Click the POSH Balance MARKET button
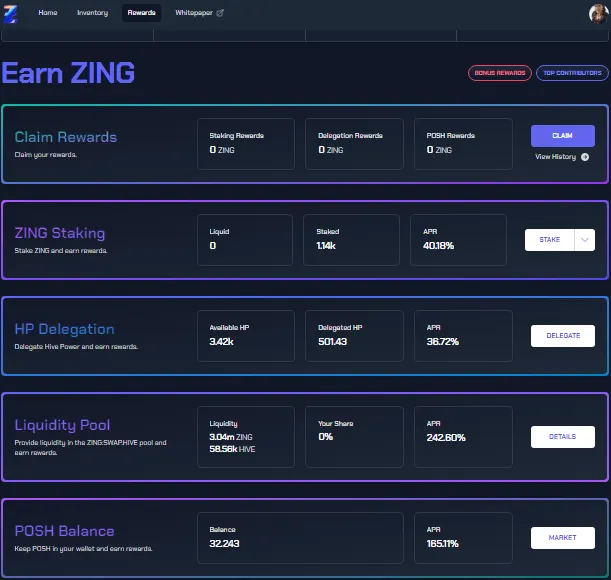The width and height of the screenshot is (611, 580). click(x=563, y=538)
